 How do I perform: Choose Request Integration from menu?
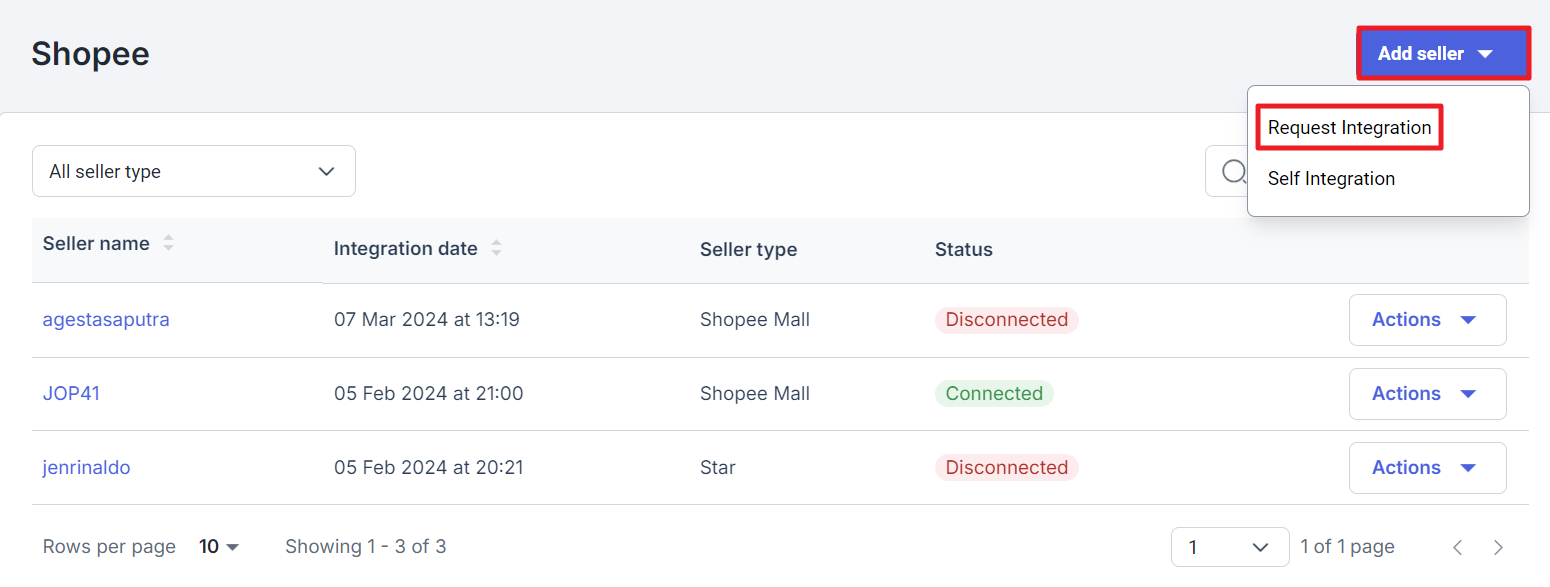click(x=1349, y=128)
